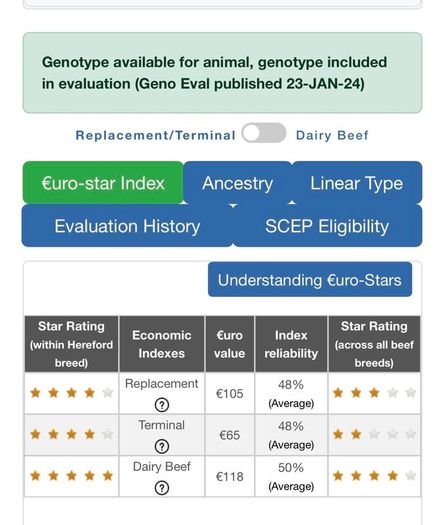Screen dimensions: 445x525
Task: Open the Replacement index help icon
Action: click(x=162, y=405)
